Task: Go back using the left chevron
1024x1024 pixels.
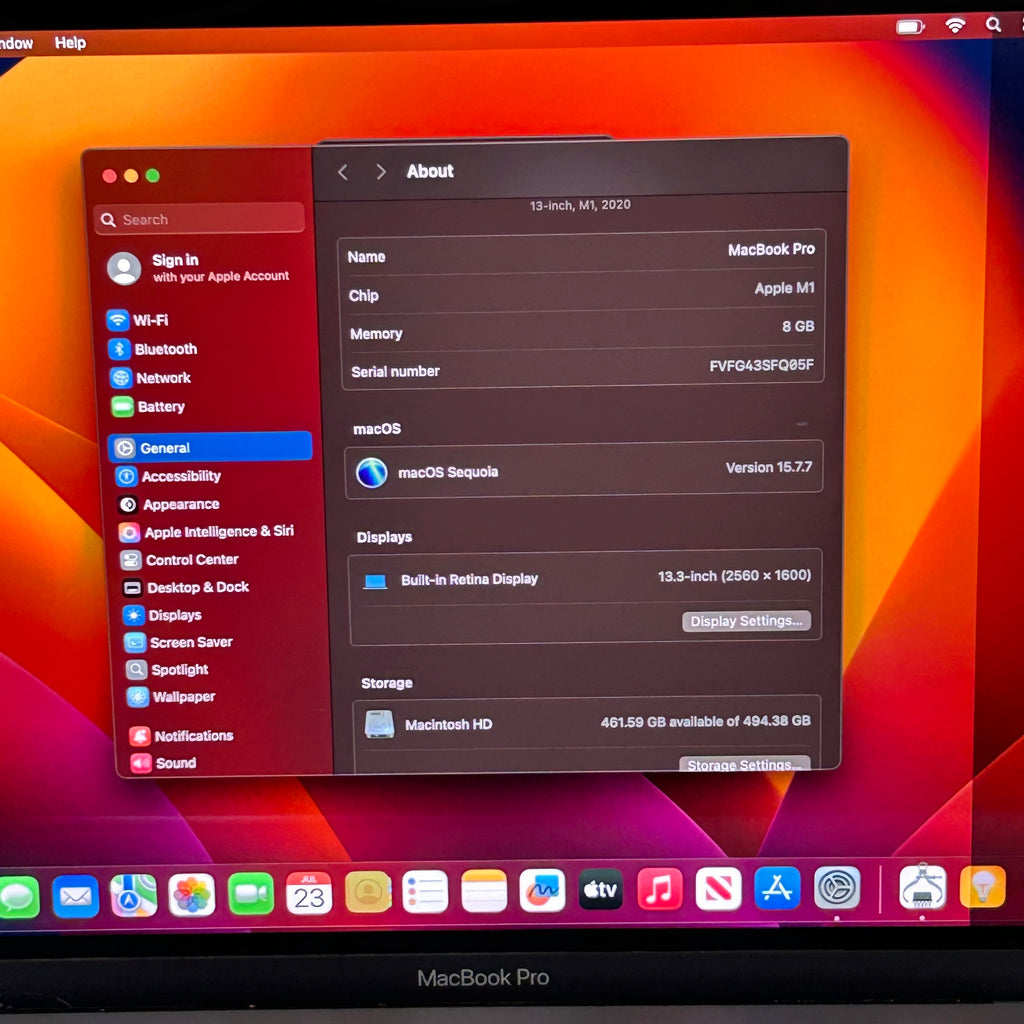Action: tap(343, 172)
